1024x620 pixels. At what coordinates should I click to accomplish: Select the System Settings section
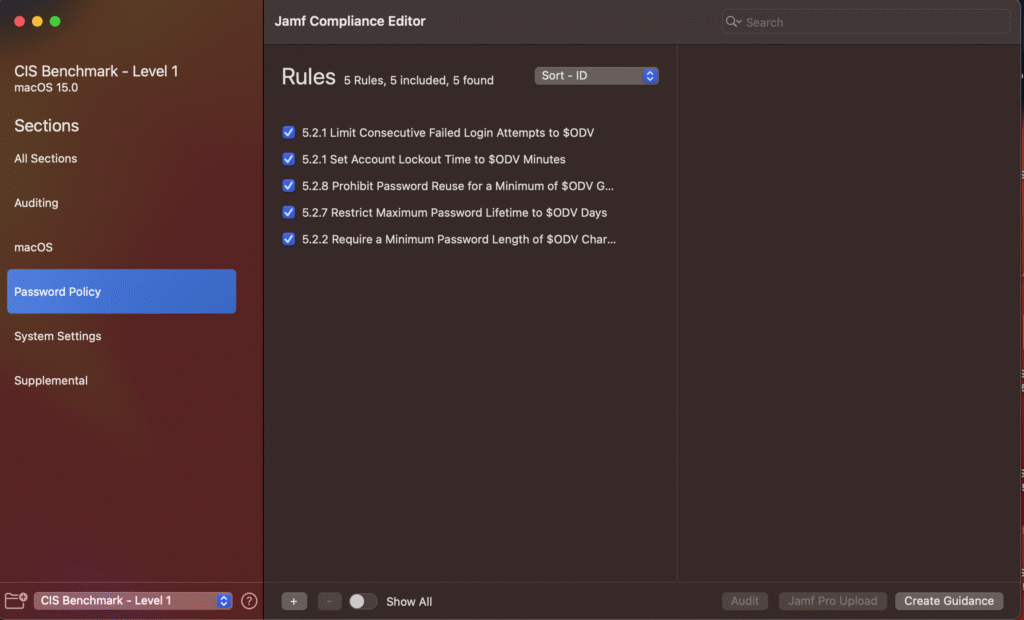(58, 336)
